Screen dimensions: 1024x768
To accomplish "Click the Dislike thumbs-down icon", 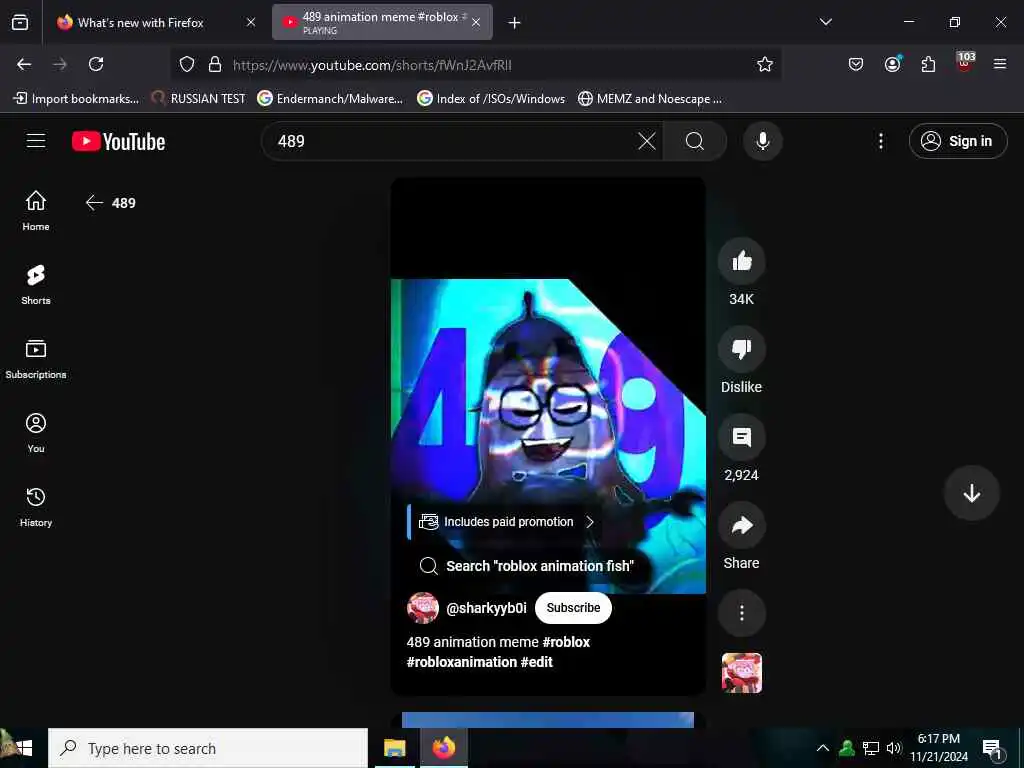I will coord(741,349).
